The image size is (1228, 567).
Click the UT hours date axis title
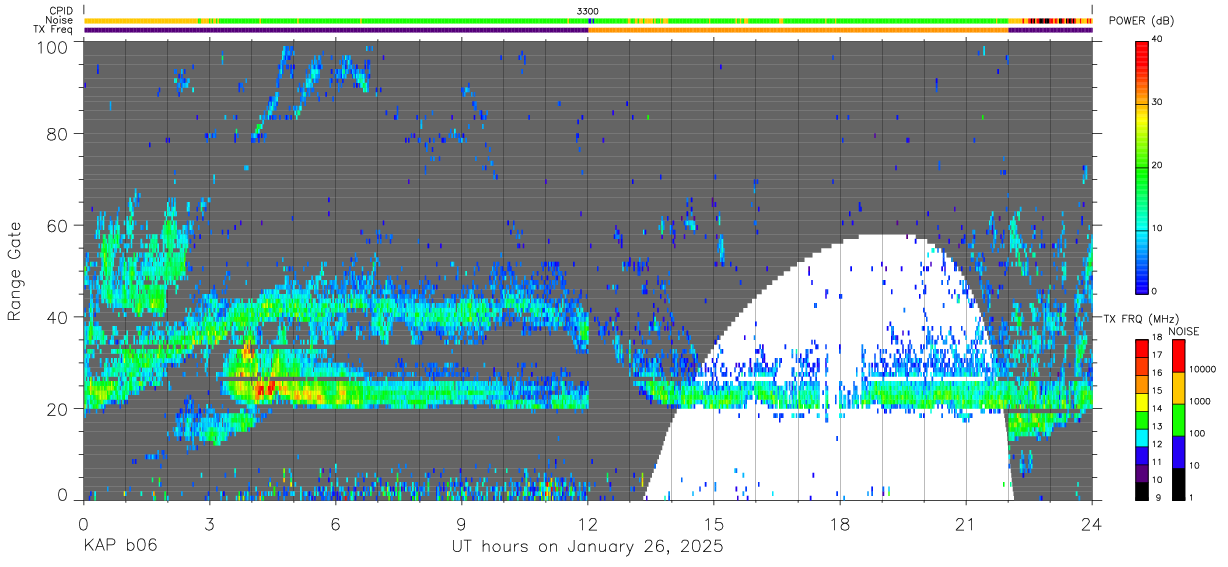pos(588,547)
